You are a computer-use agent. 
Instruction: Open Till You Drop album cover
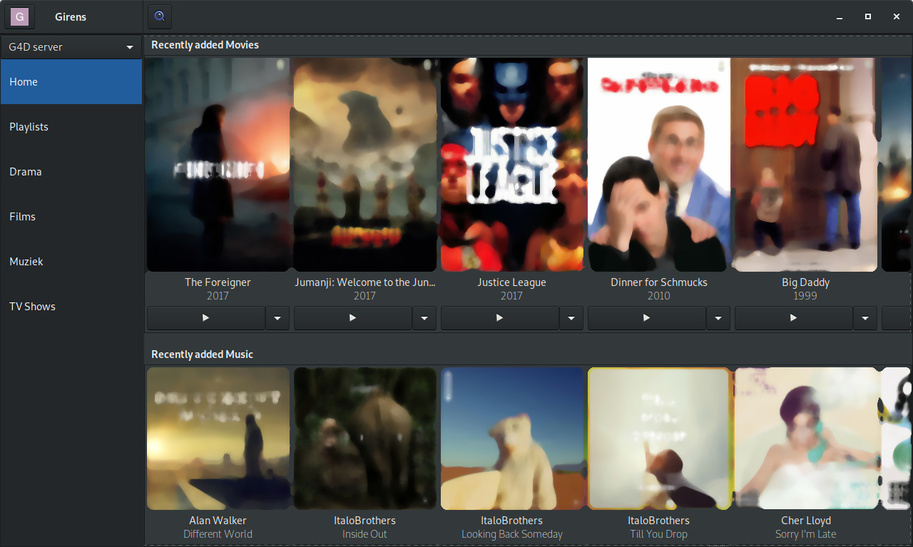pos(659,438)
